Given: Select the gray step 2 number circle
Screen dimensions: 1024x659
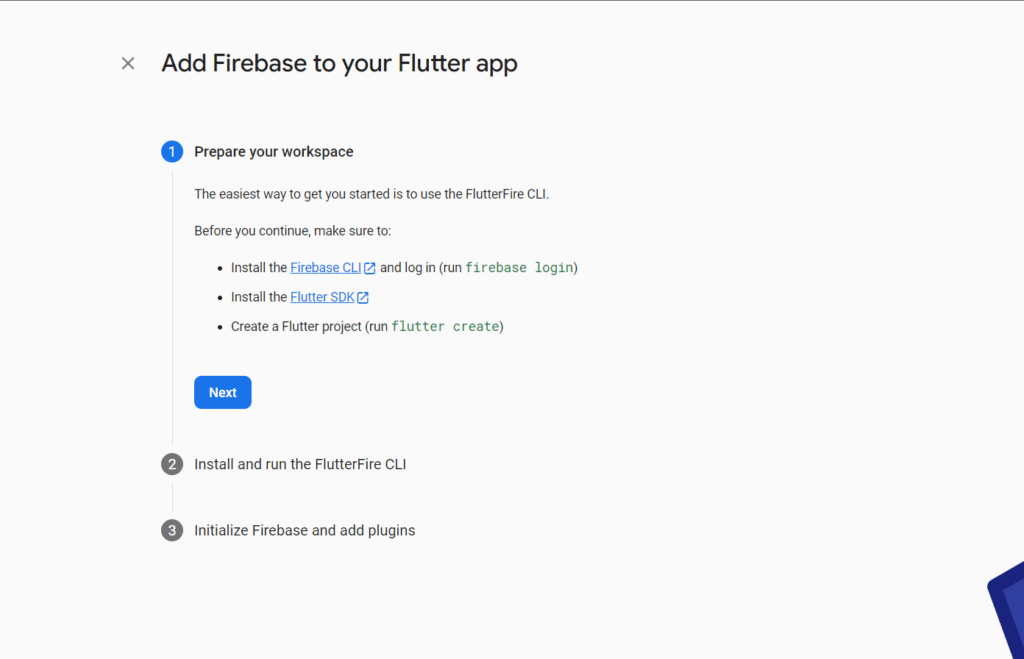Looking at the screenshot, I should pos(172,464).
